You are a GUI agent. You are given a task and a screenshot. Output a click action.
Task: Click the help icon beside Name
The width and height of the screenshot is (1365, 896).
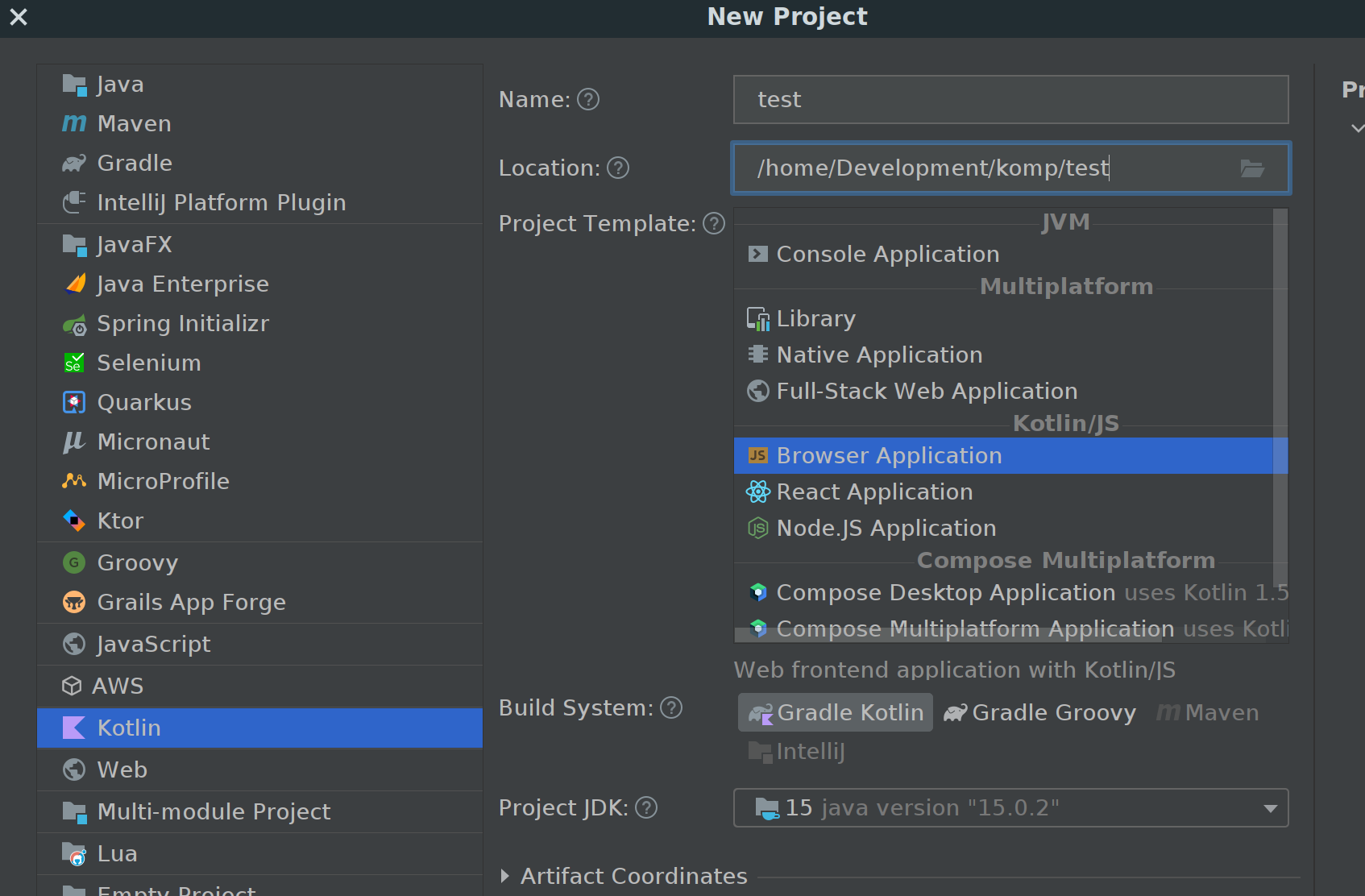587,99
